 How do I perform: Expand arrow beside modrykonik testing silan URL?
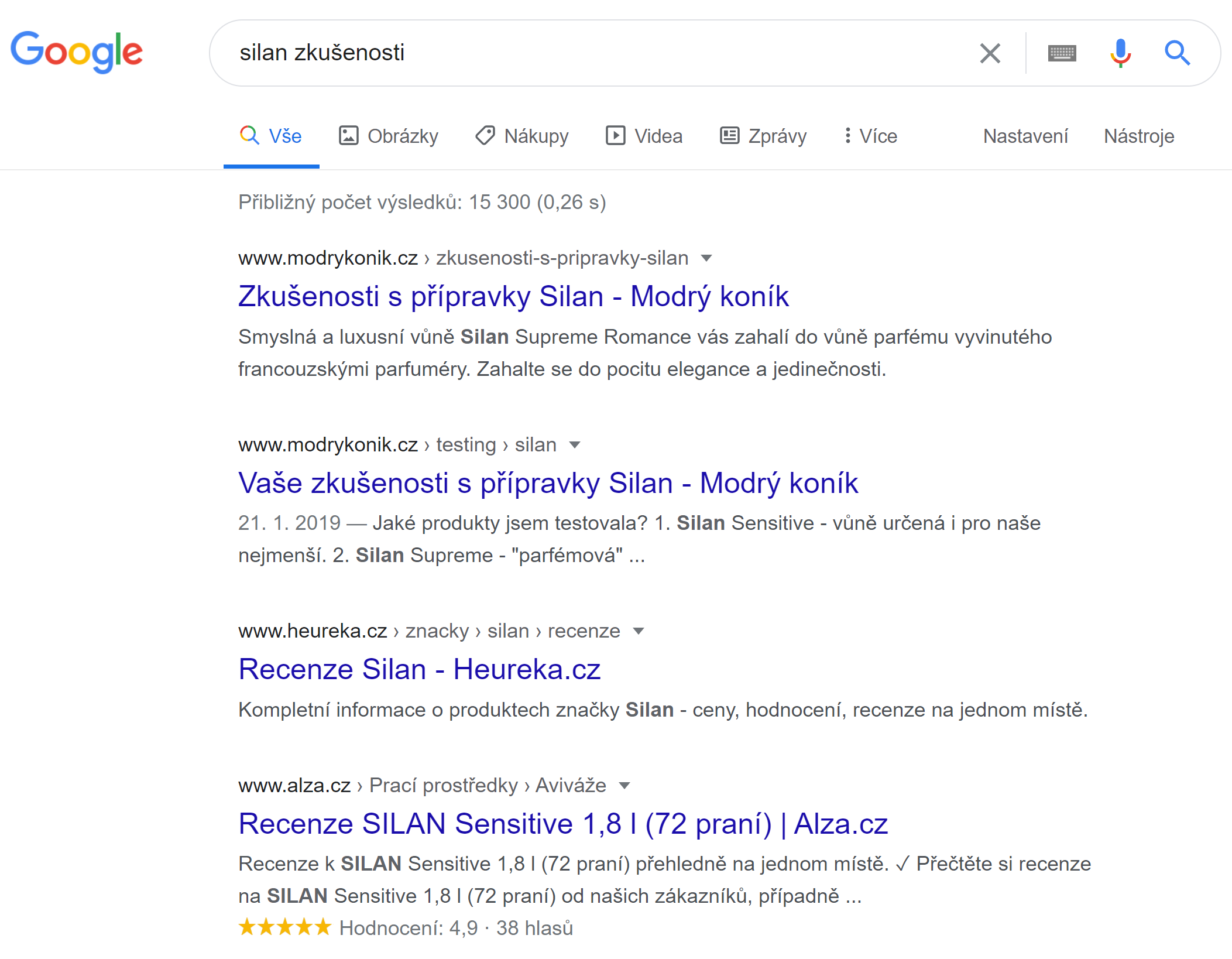575,445
